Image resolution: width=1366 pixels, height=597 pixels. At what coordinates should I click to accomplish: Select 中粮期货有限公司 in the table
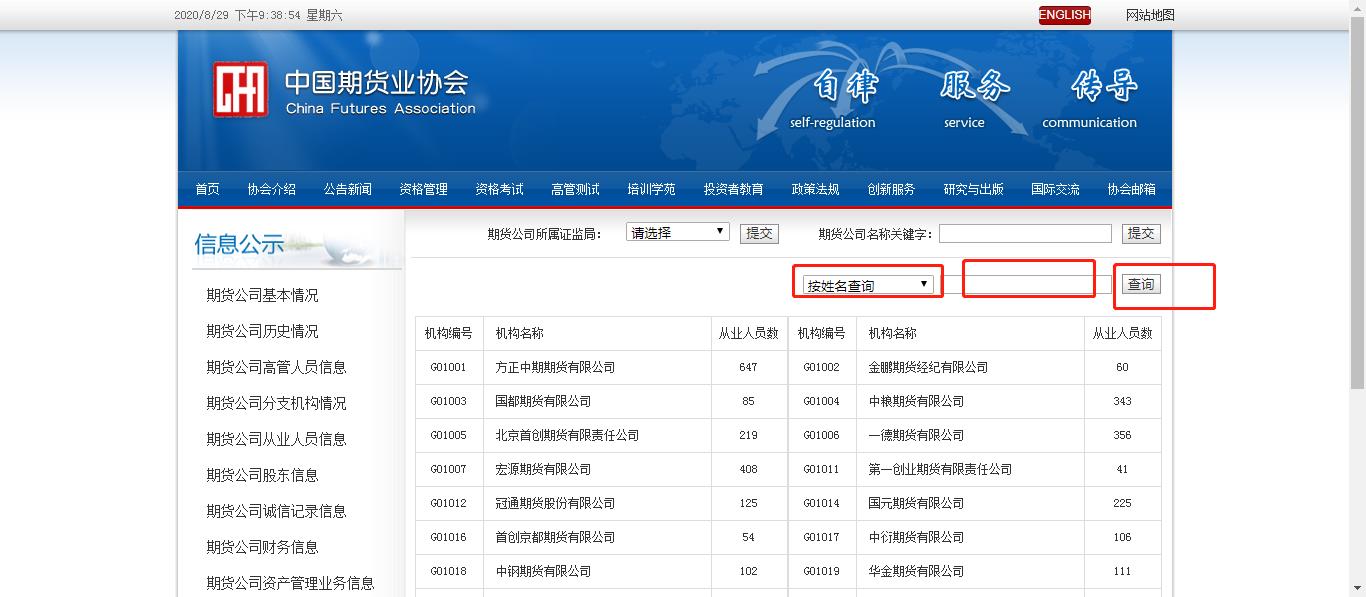(916, 401)
